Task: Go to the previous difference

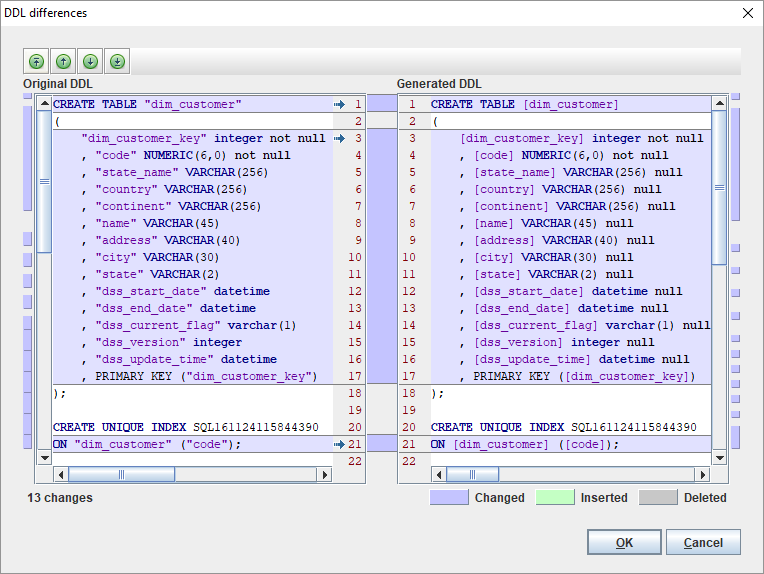Action: tap(63, 61)
